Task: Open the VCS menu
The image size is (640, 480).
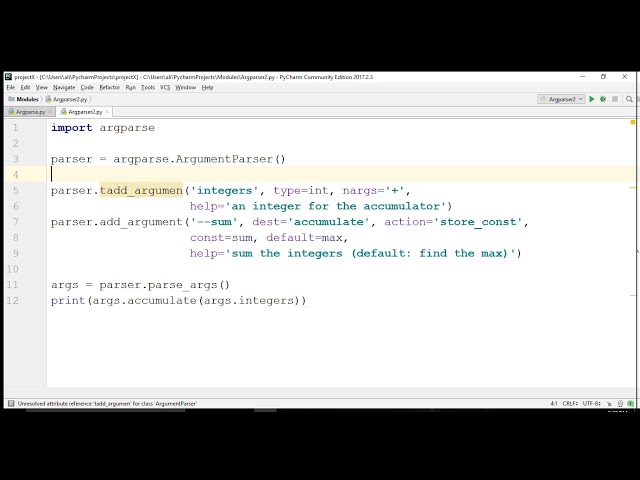Action: [x=165, y=87]
